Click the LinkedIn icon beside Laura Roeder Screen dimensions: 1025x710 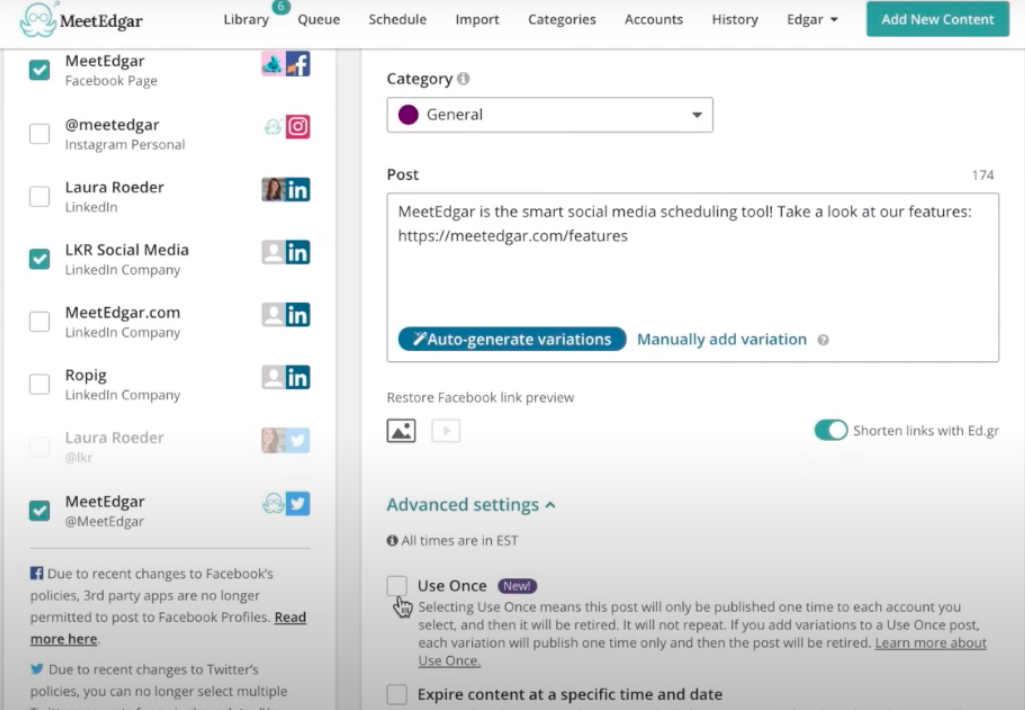[x=298, y=190]
